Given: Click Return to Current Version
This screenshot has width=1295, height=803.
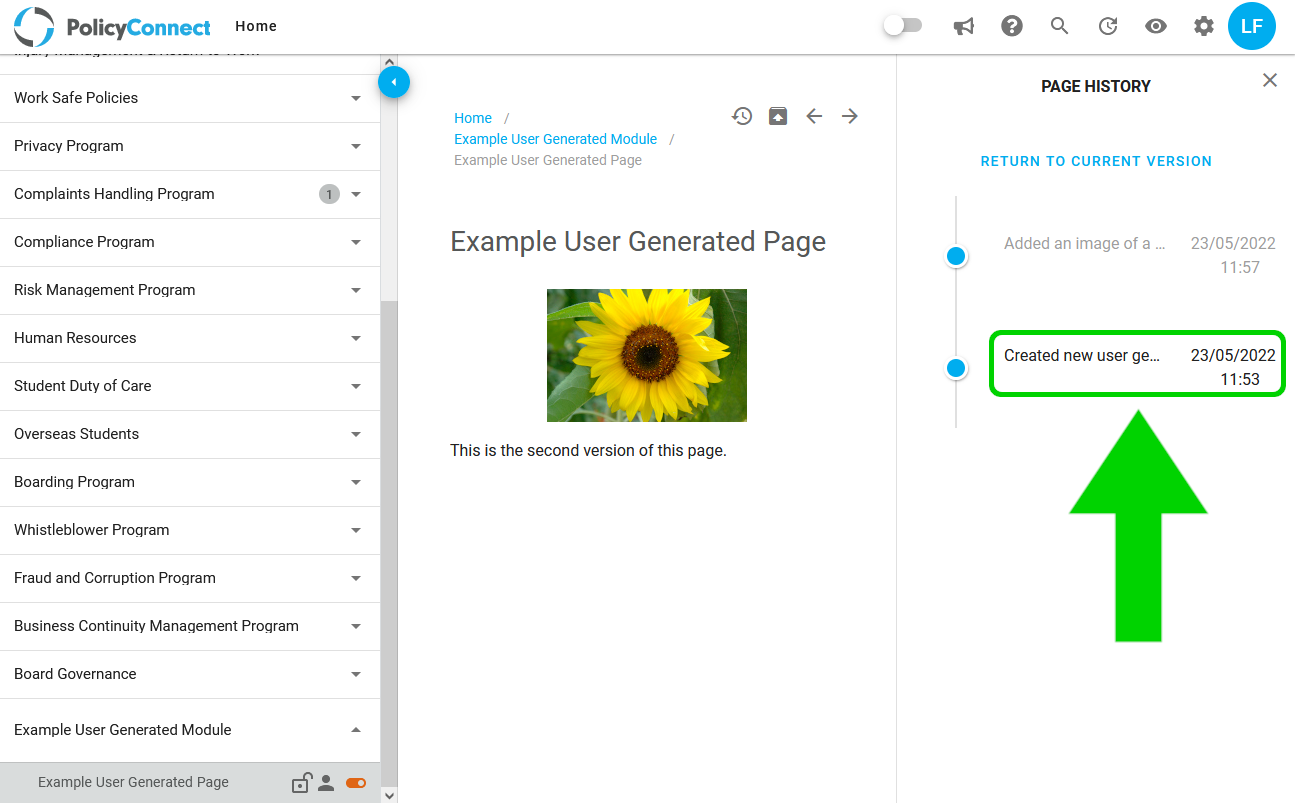Looking at the screenshot, I should (x=1096, y=161).
